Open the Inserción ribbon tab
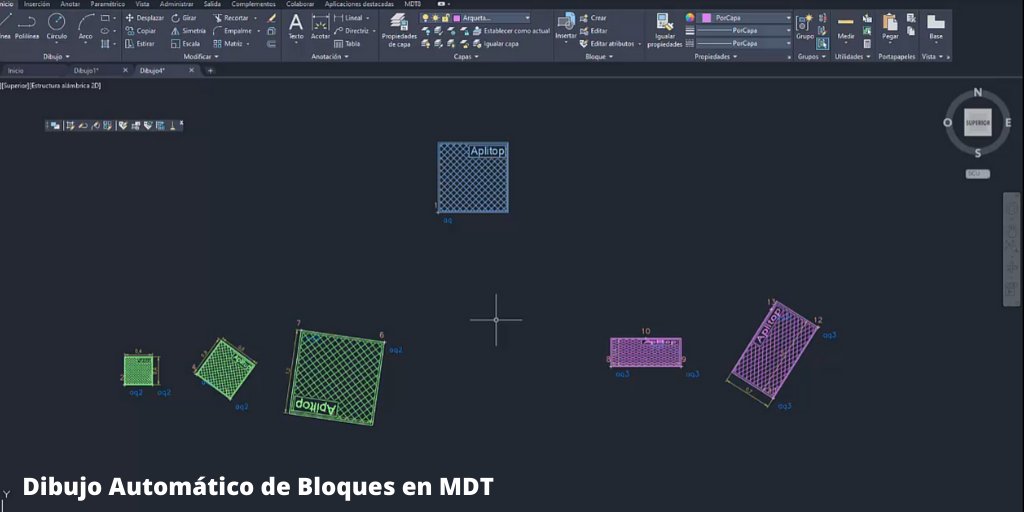This screenshot has height=512, width=1024. tap(37, 4)
